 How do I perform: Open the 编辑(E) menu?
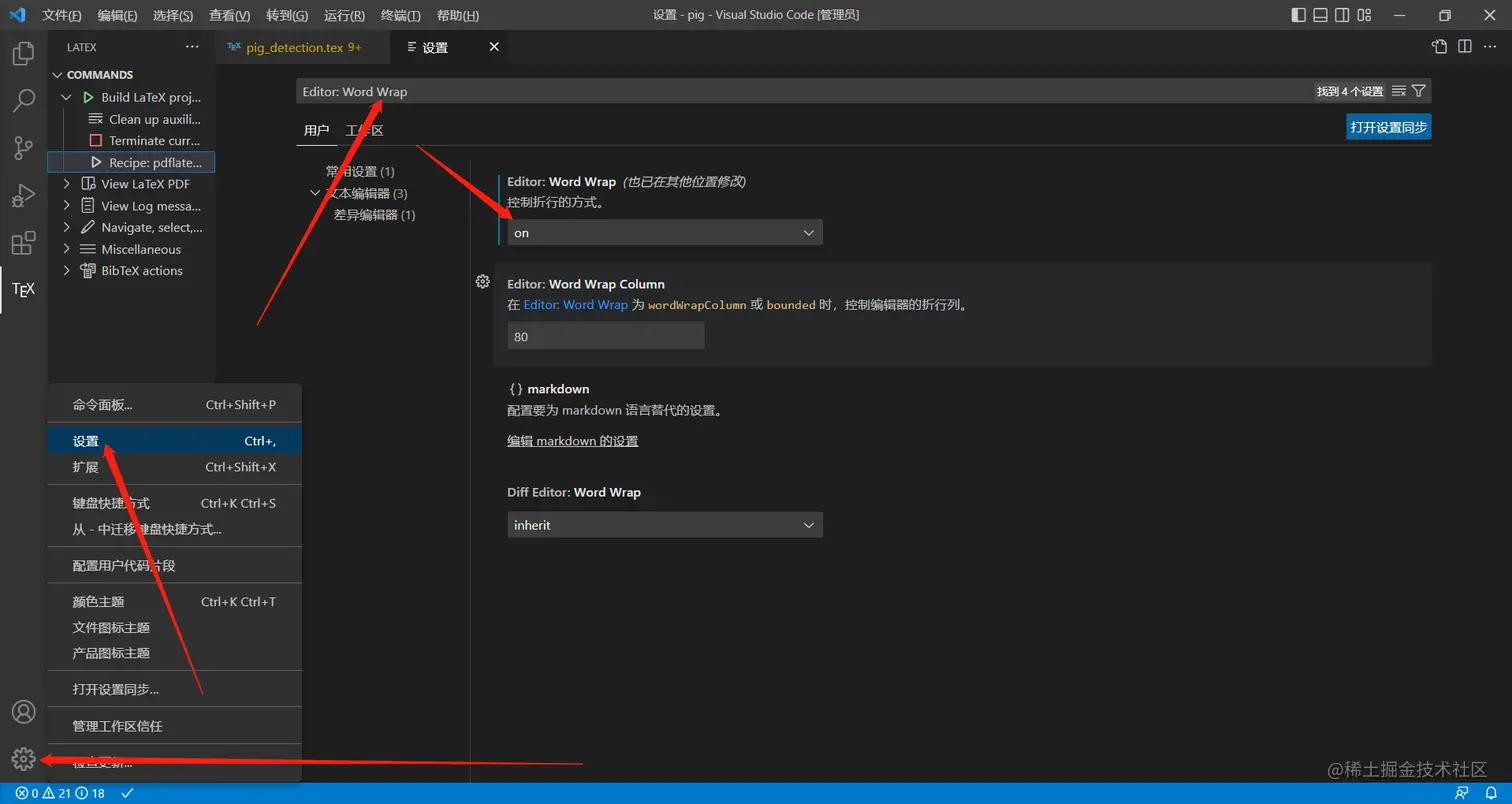point(118,15)
